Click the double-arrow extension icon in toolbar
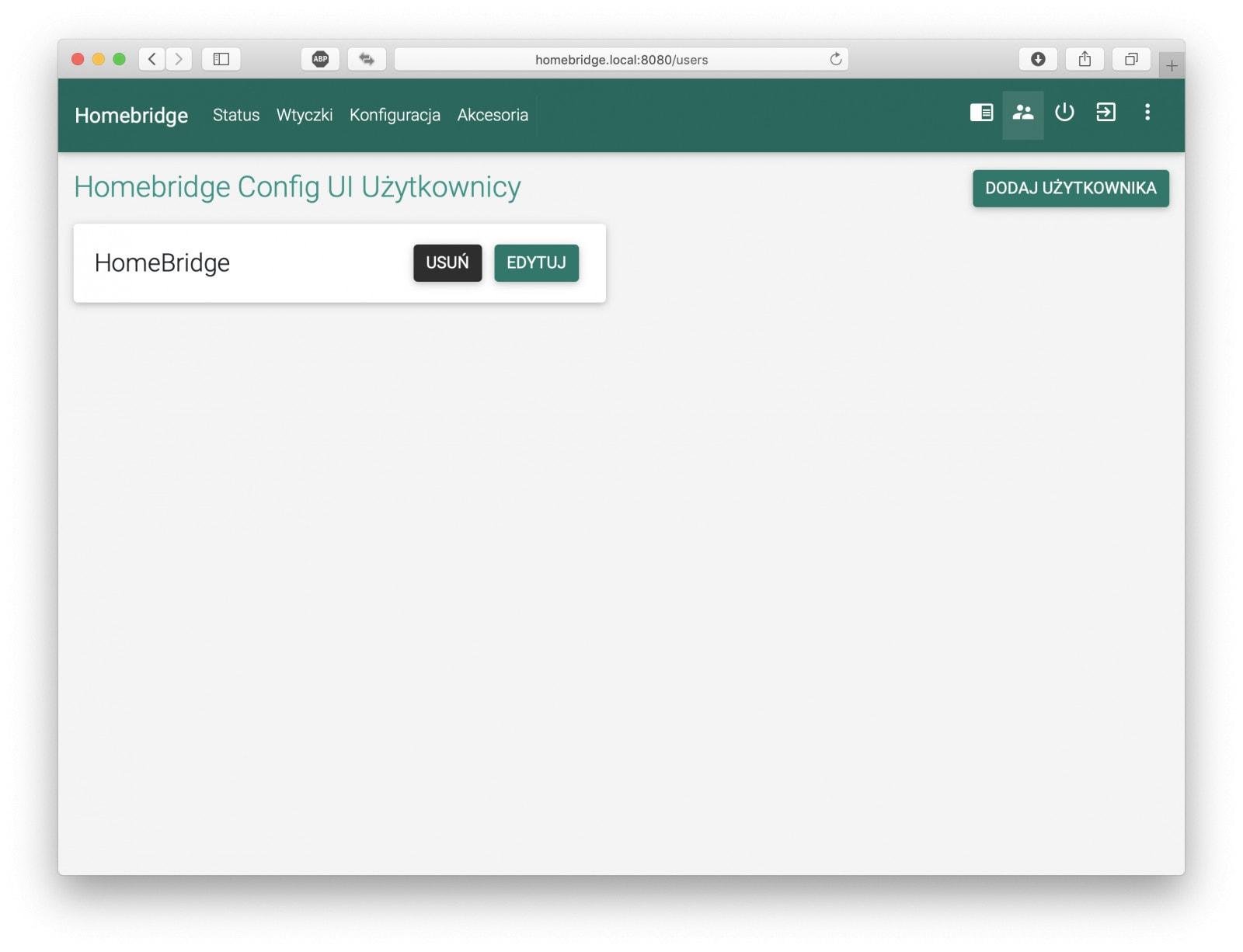1243x952 pixels. pyautogui.click(x=367, y=59)
